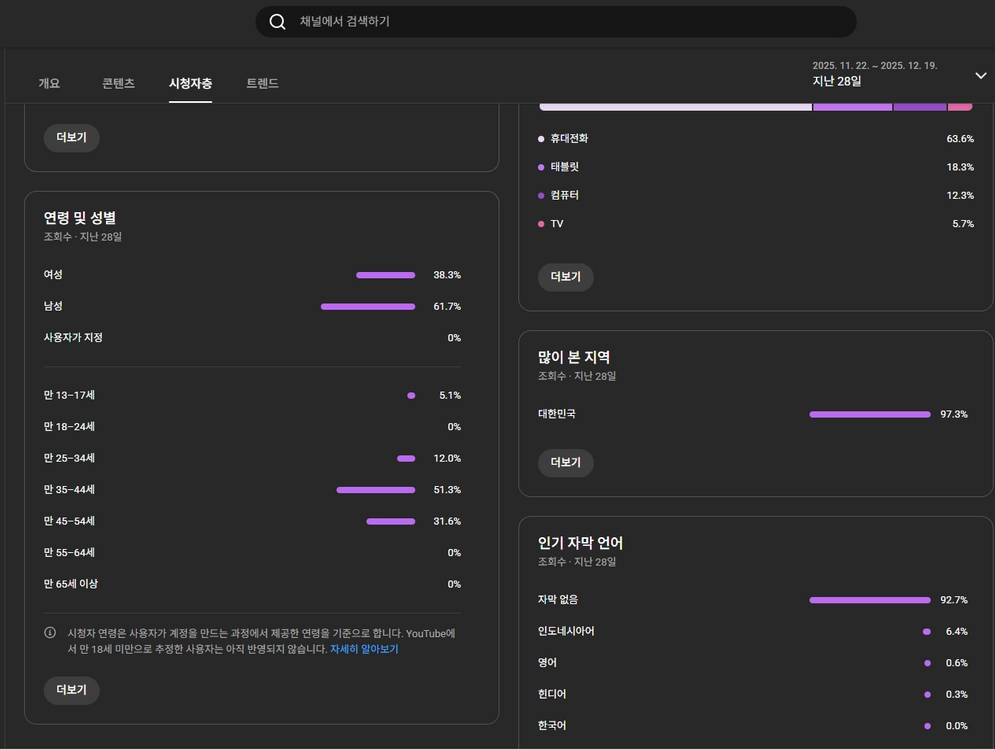Click the 만 55–64세 row label
Screen dimensions: 995x750
coord(69,553)
